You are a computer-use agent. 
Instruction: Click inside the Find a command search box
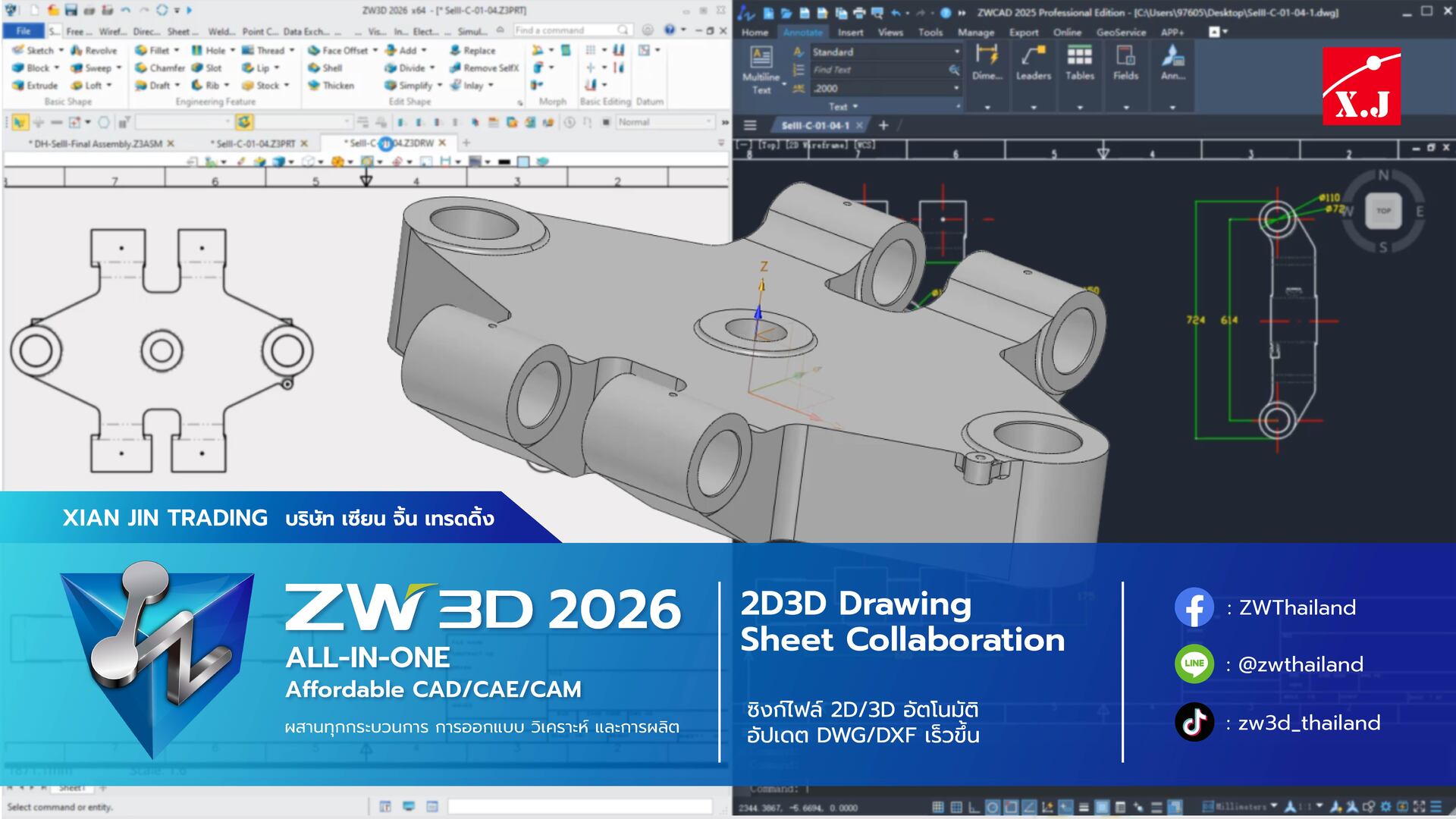click(570, 30)
